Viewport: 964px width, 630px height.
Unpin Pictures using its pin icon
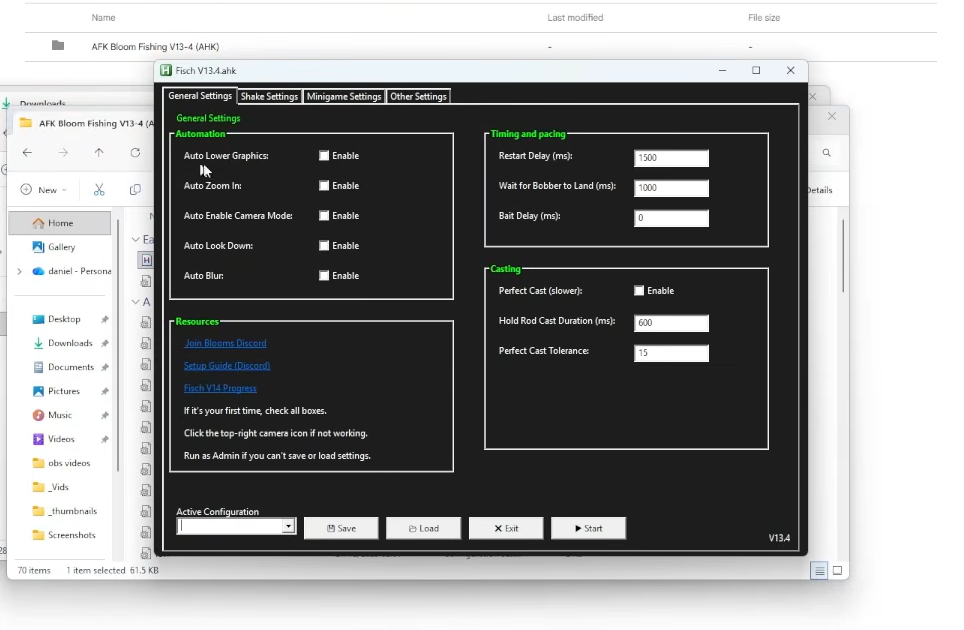[105, 392]
